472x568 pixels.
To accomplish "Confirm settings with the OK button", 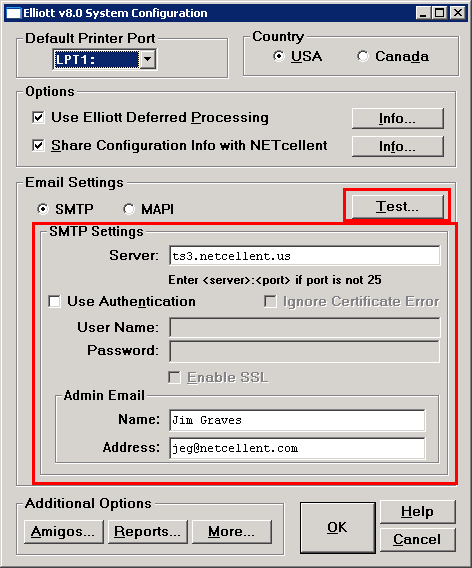I will [x=337, y=527].
